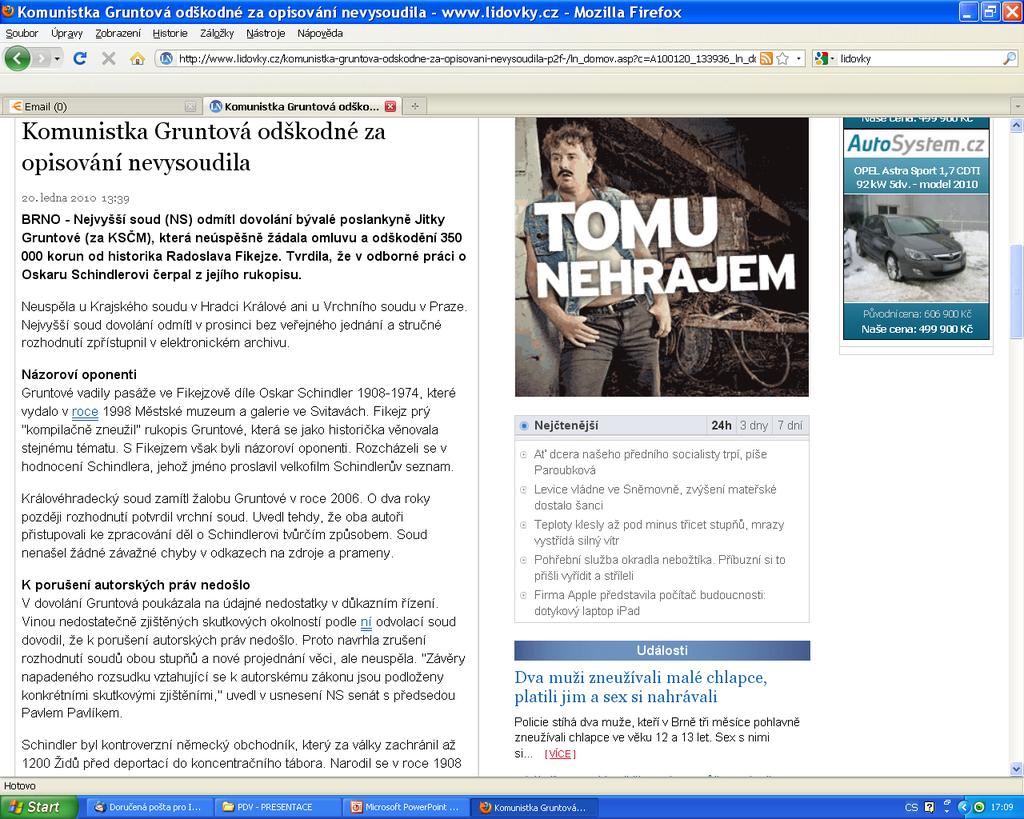Image resolution: width=1024 pixels, height=819 pixels.
Task: Switch Nejčtenější to 3 dny tab
Action: coord(754,426)
